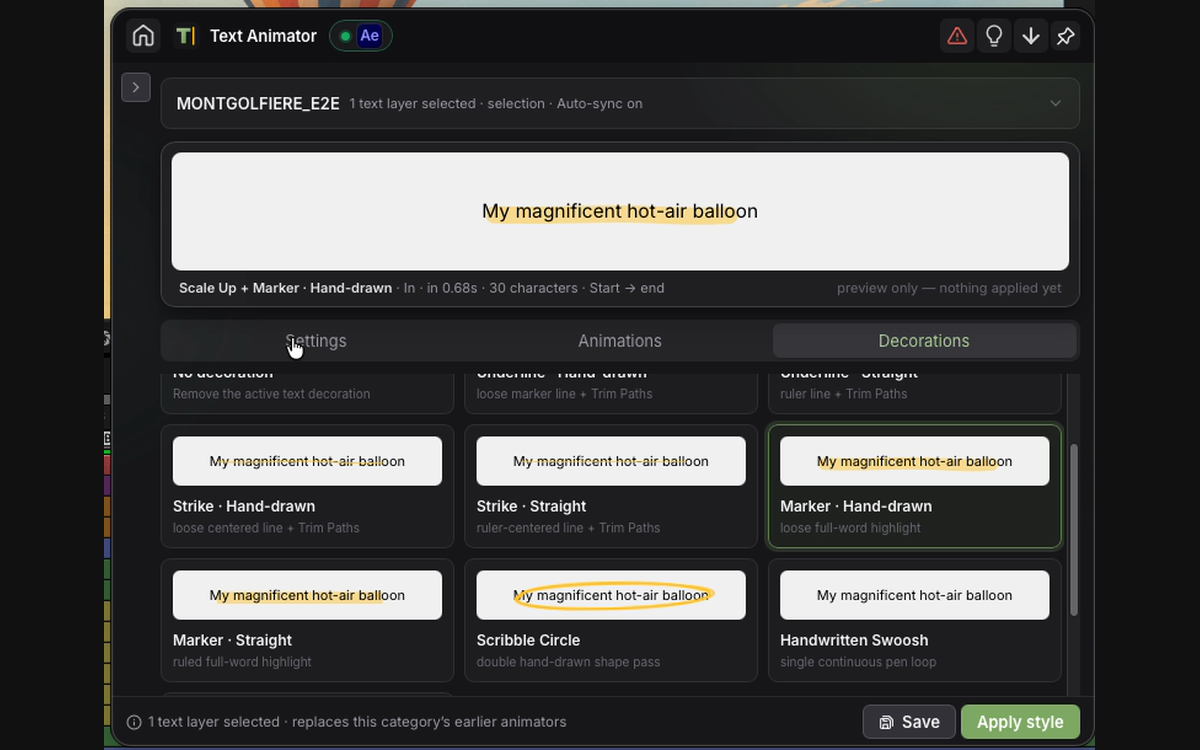Open the Animations tab
This screenshot has height=750, width=1200.
coord(620,341)
